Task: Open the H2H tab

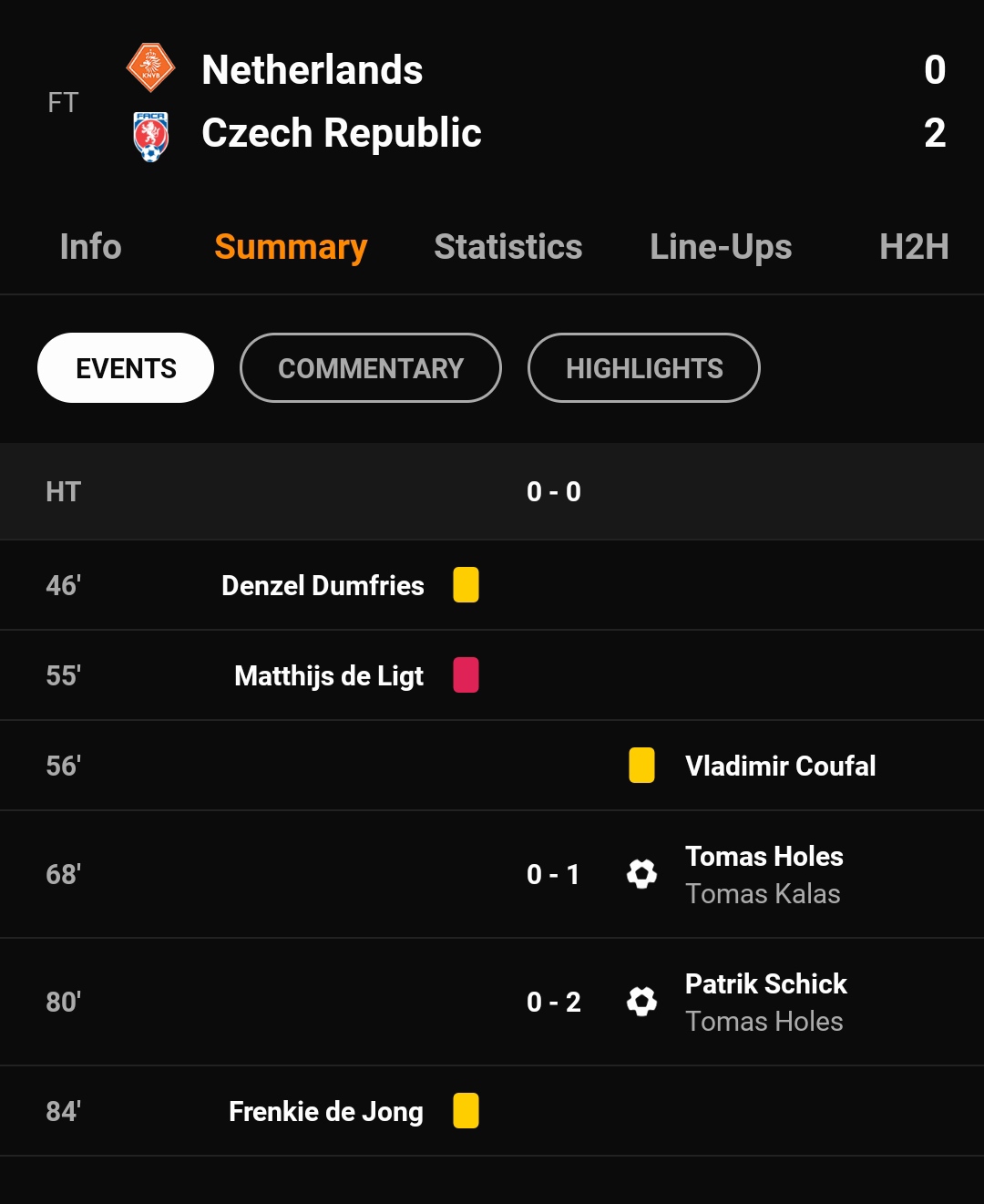Action: 914,247
